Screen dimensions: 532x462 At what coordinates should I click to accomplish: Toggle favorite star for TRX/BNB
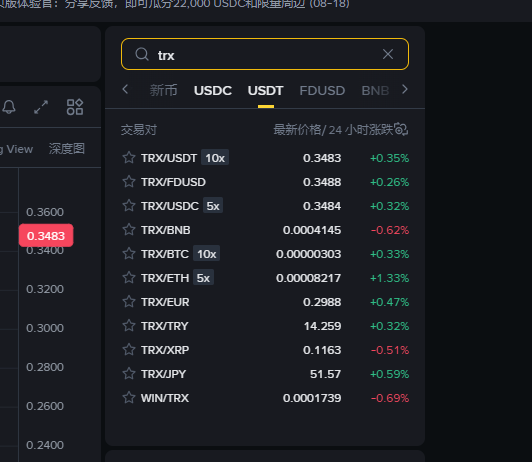click(x=129, y=230)
